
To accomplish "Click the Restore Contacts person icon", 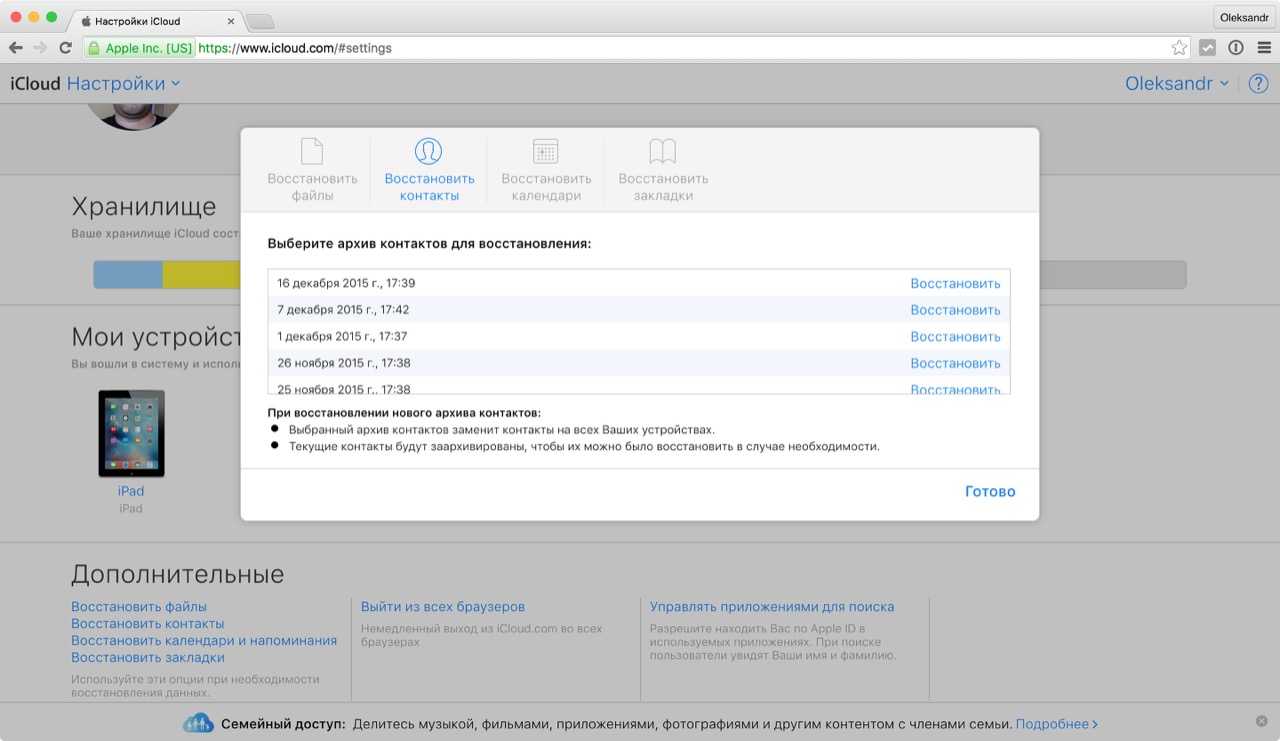I will [x=428, y=152].
